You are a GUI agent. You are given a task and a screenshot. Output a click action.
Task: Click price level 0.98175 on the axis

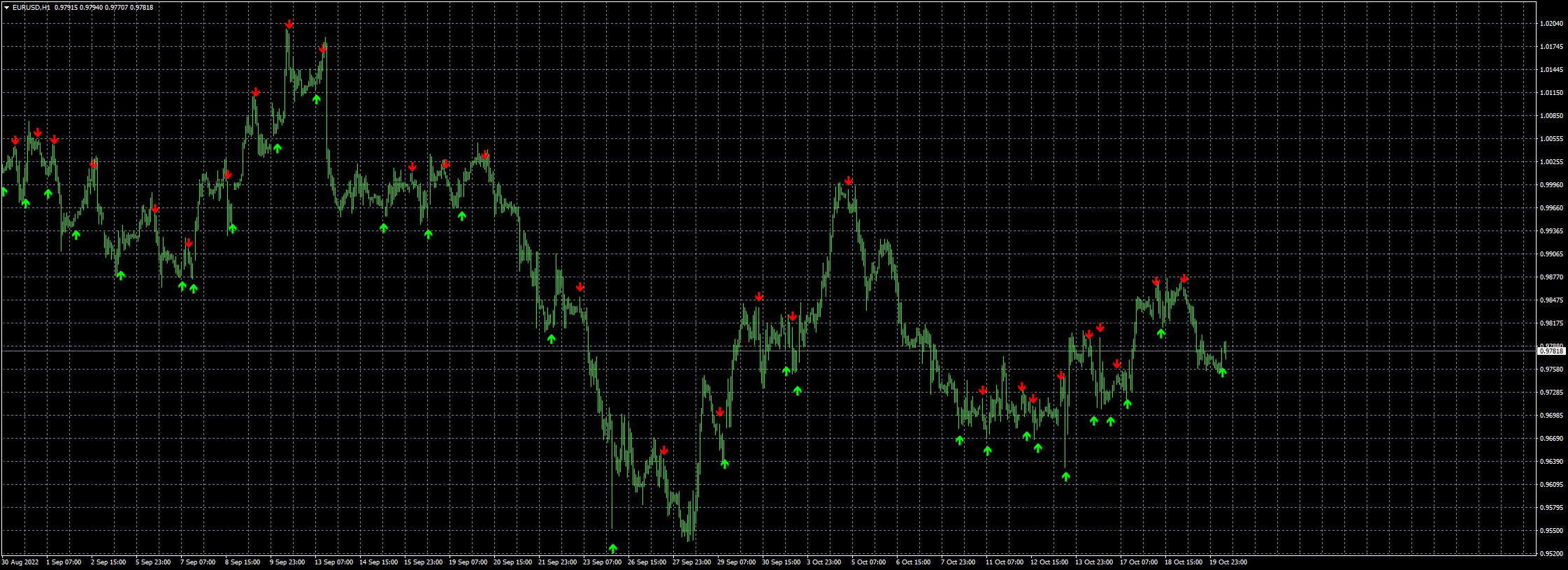(x=1551, y=323)
